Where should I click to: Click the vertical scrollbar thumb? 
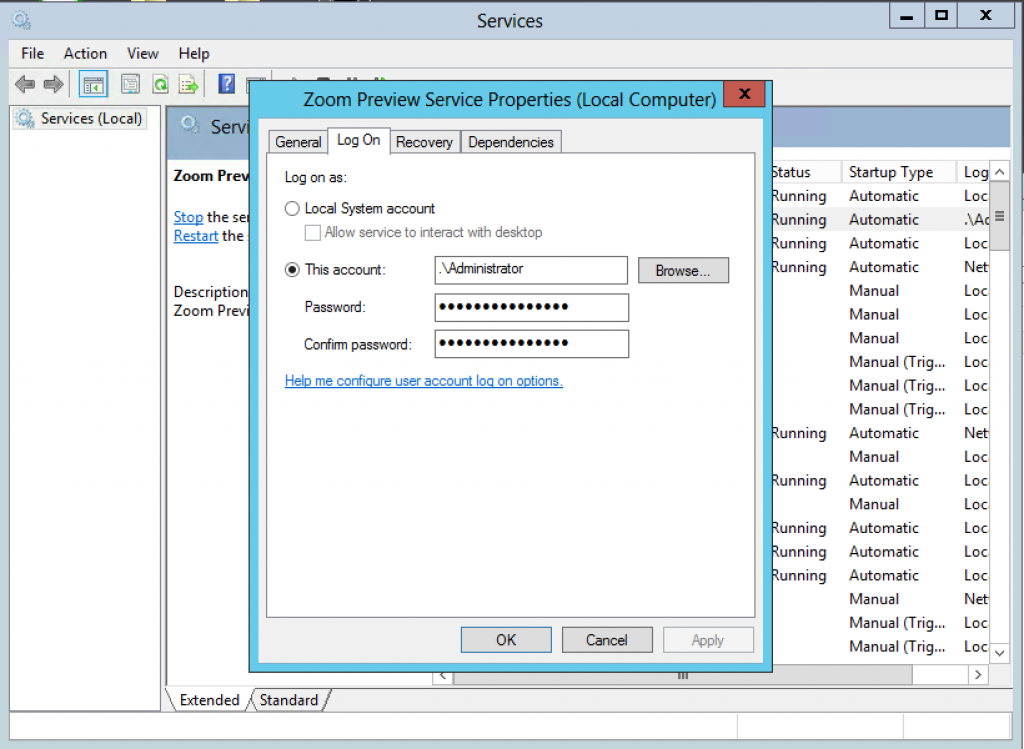point(1000,216)
